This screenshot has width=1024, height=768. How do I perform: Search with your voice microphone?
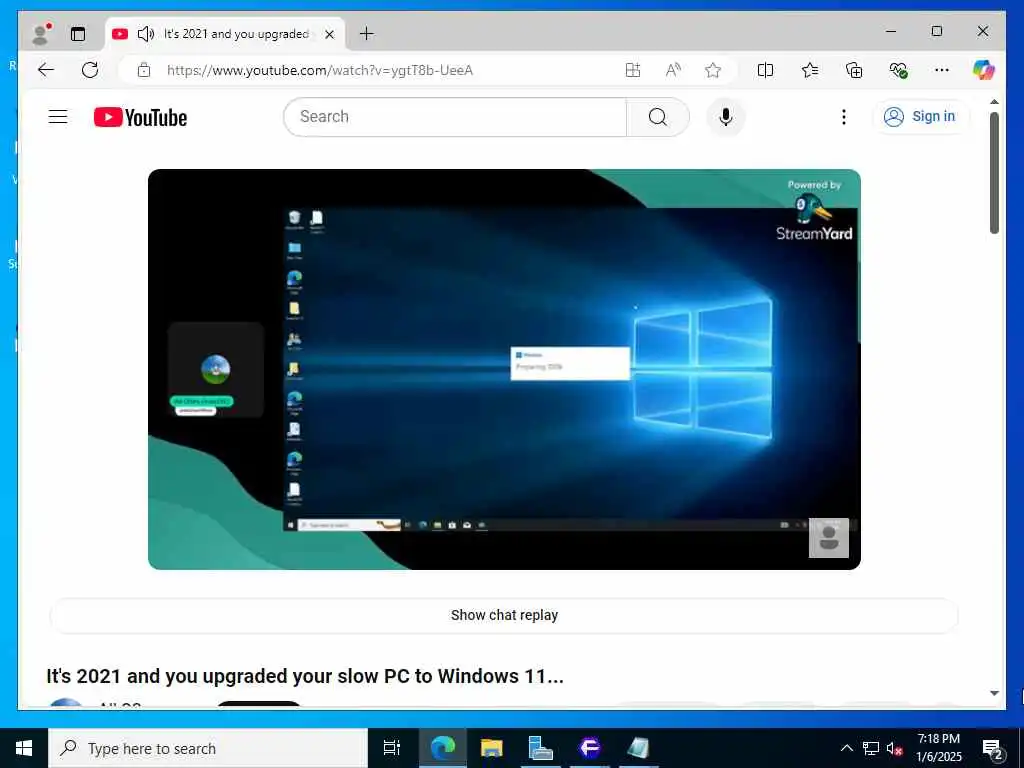[726, 117]
